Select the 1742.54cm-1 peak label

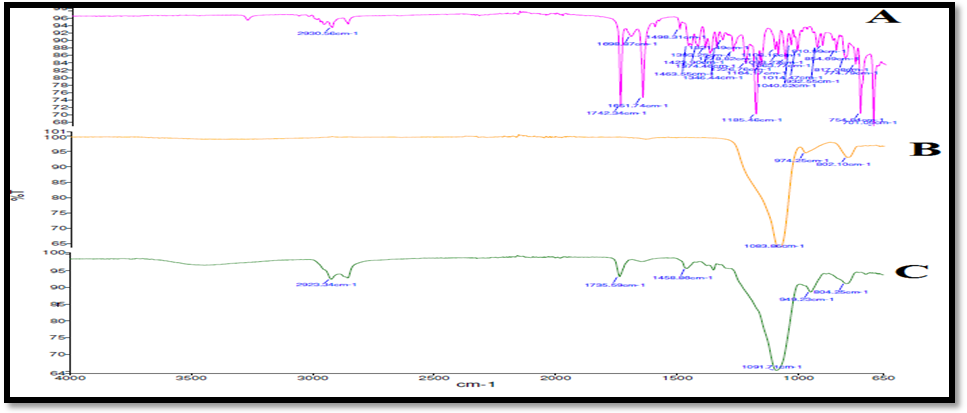[x=612, y=113]
